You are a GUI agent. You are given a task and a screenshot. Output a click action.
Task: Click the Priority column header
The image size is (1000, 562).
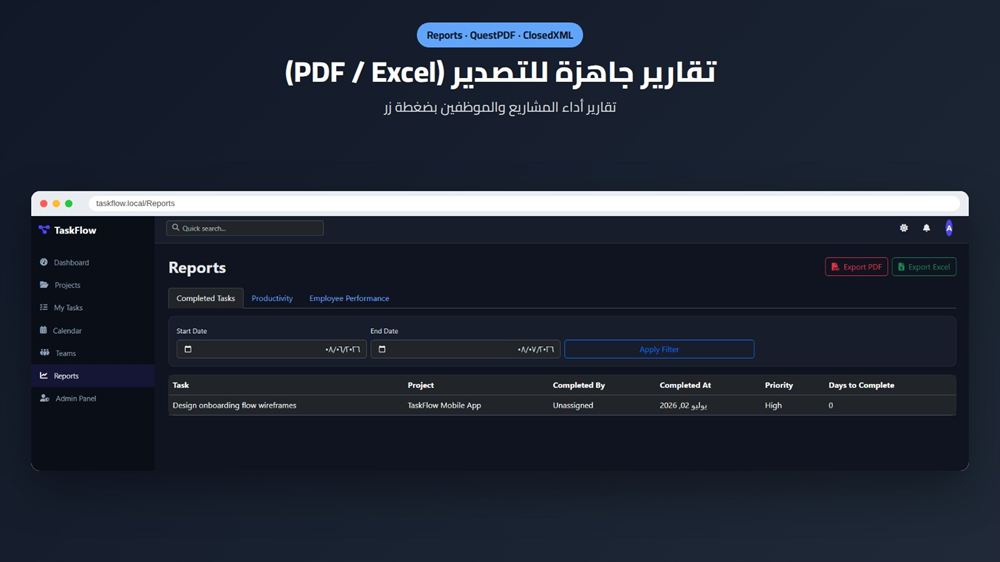tap(779, 385)
